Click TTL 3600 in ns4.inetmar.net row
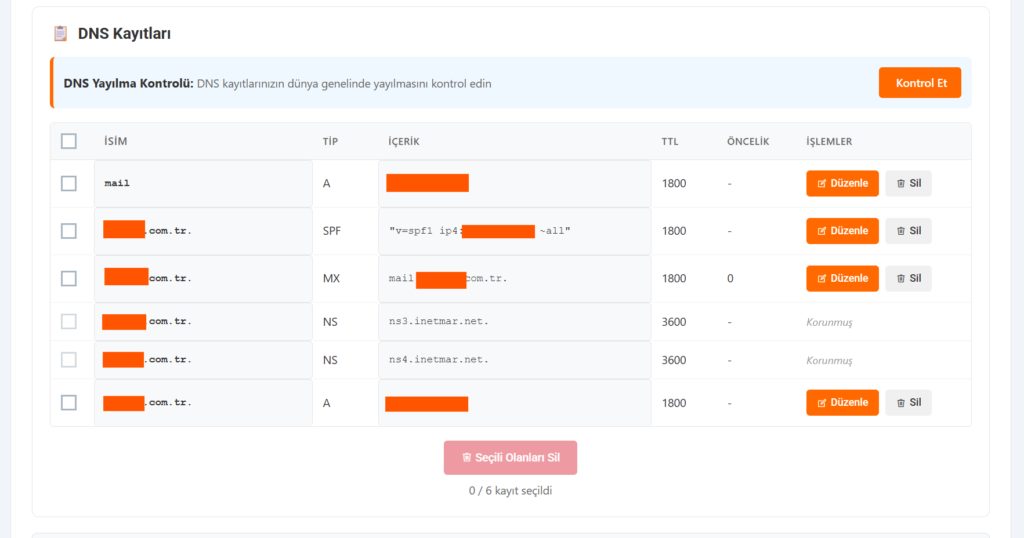The width and height of the screenshot is (1024, 538). (x=674, y=360)
